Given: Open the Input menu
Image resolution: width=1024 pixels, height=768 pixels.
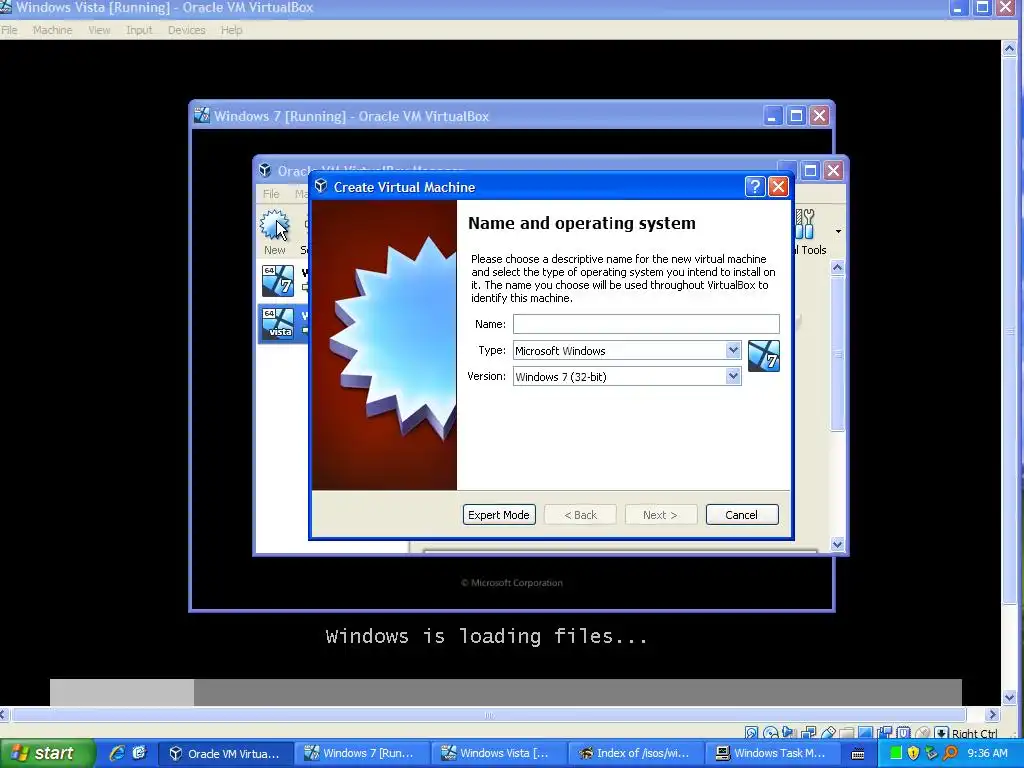Looking at the screenshot, I should (x=139, y=30).
